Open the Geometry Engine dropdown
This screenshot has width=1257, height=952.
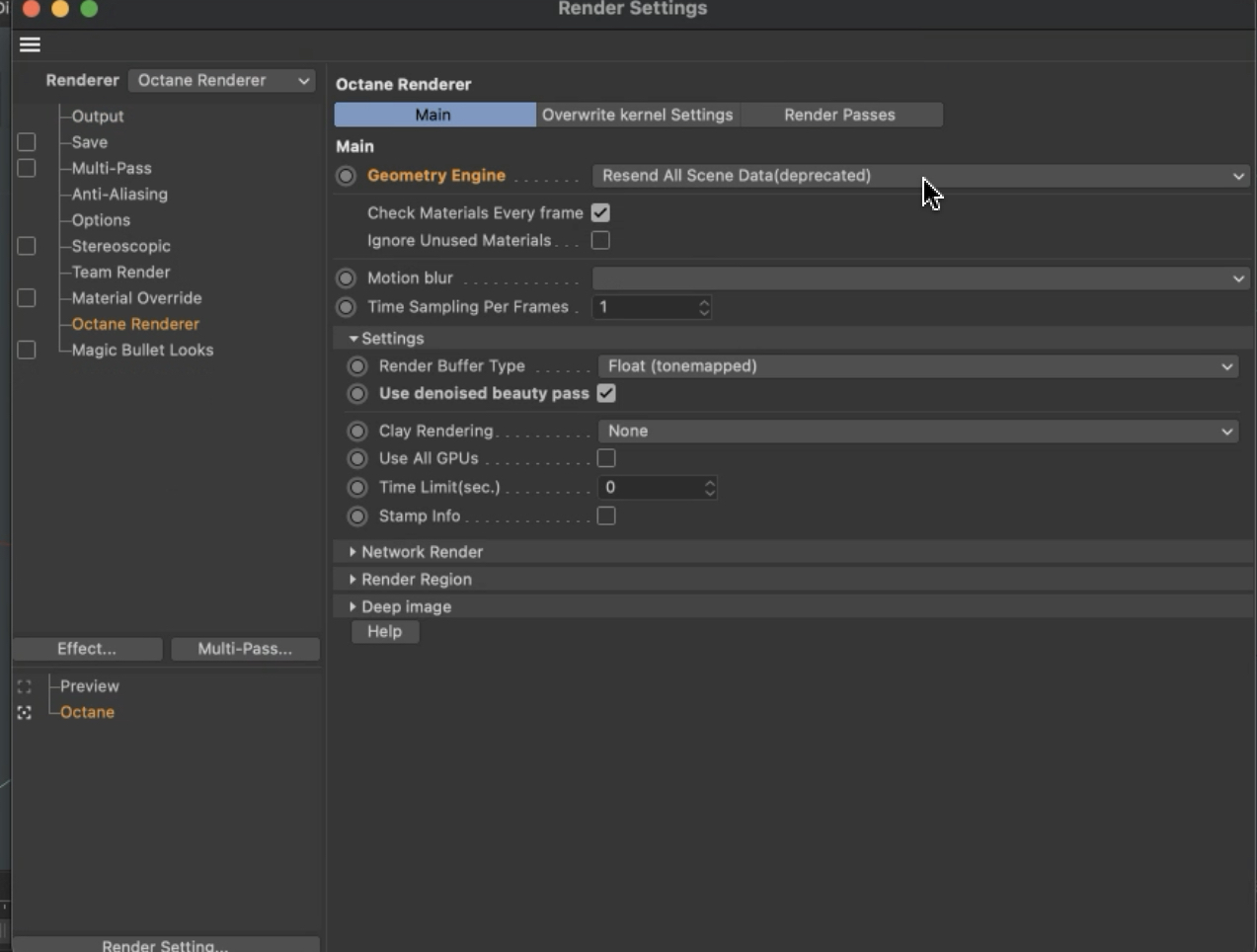click(920, 176)
